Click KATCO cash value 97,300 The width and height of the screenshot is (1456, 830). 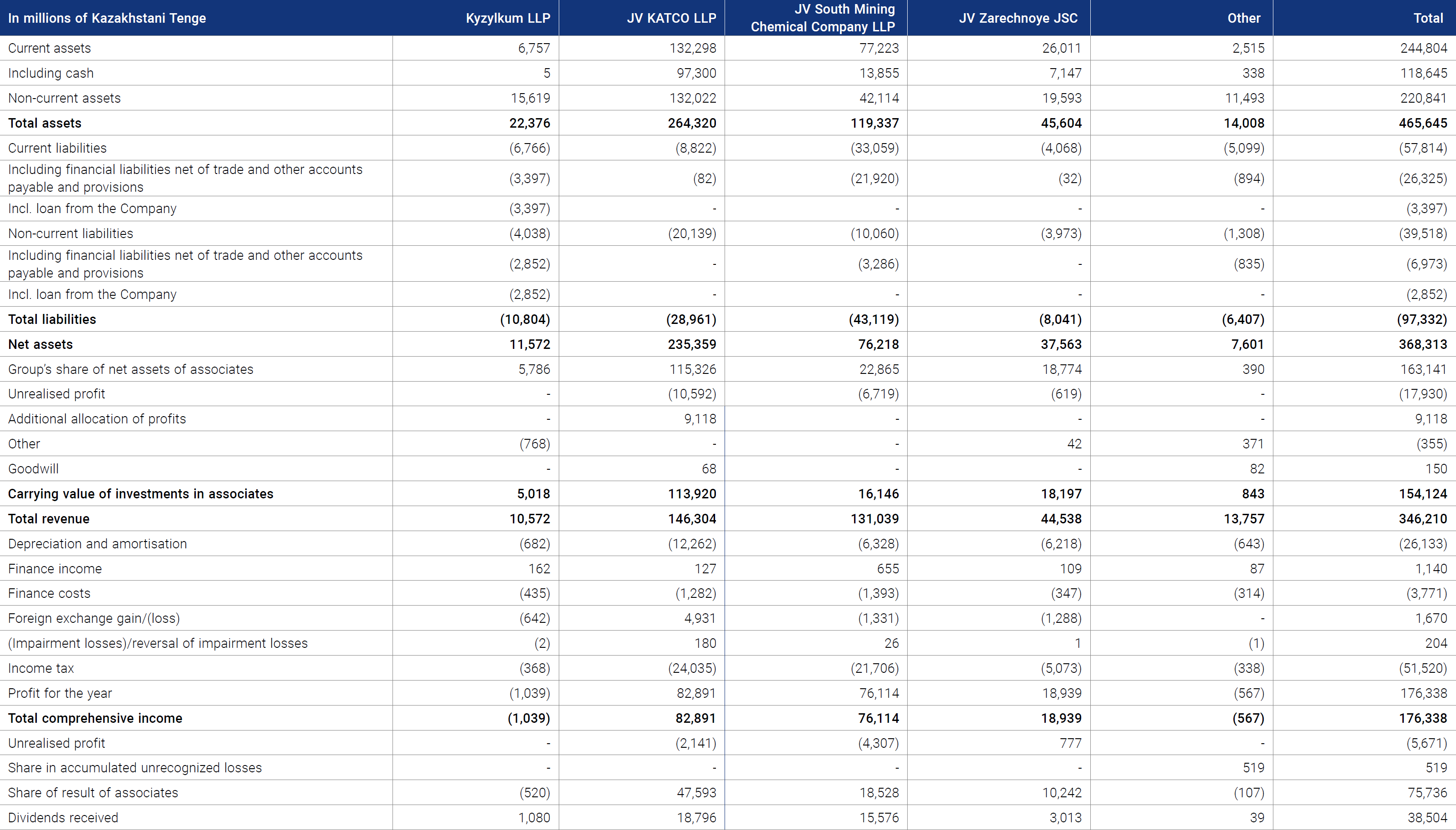[x=696, y=74]
